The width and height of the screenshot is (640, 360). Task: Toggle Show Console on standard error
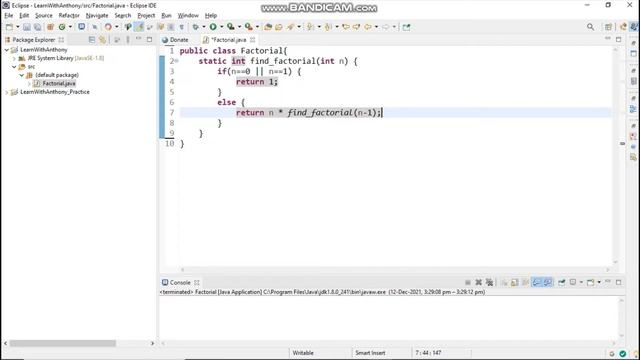[547, 282]
